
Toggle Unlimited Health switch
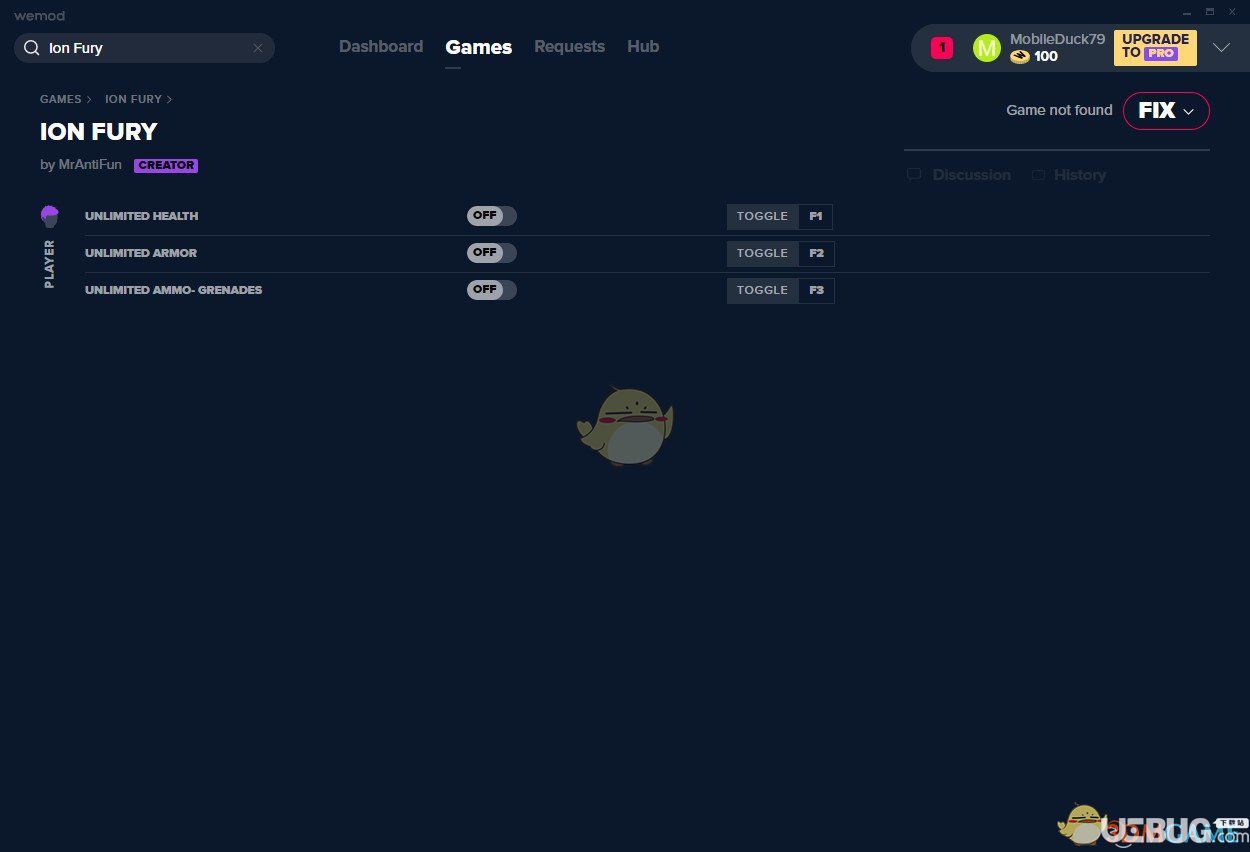point(492,216)
